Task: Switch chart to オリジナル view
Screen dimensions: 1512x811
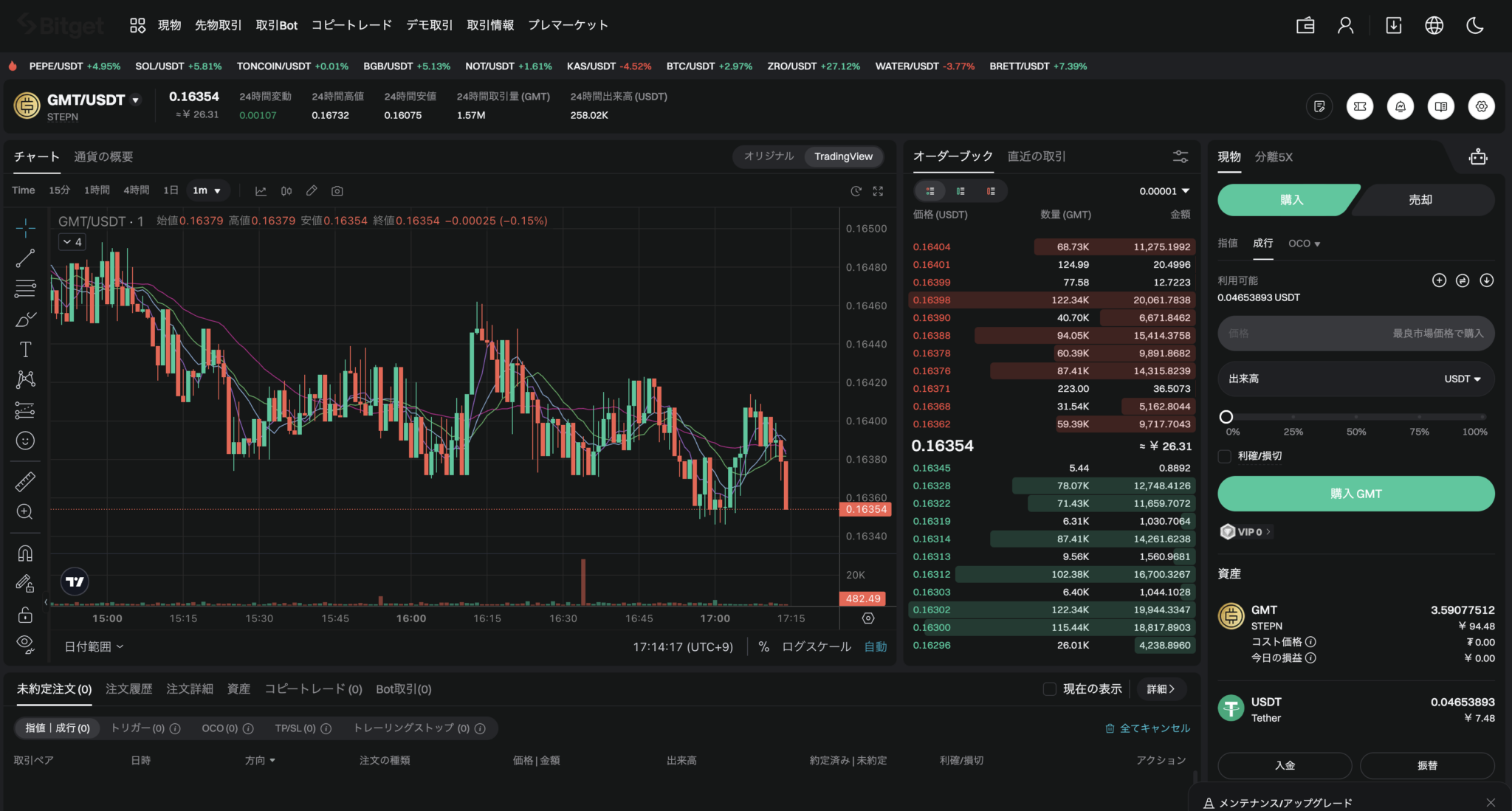Action: (x=769, y=156)
